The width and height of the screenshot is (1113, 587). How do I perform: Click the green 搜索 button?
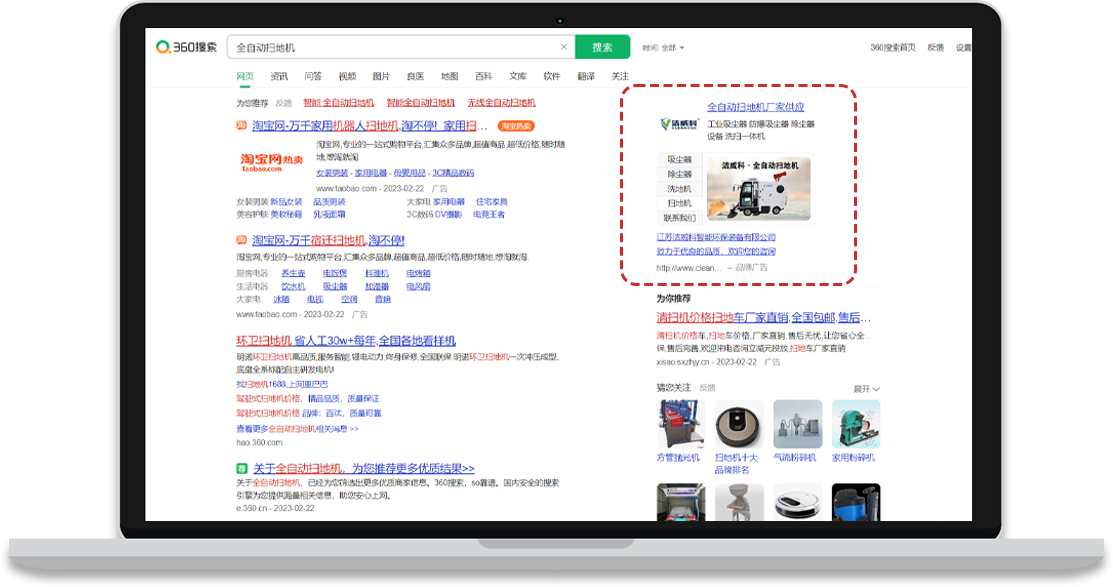(x=602, y=47)
